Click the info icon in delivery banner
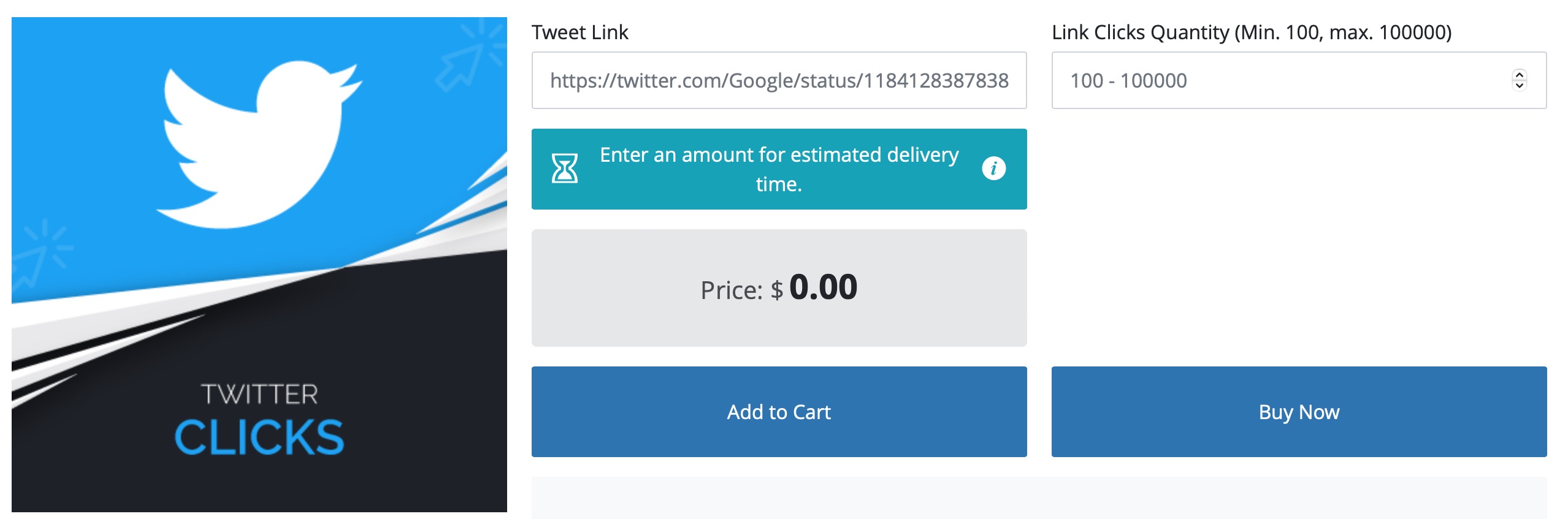Image resolution: width=1568 pixels, height=519 pixels. (x=993, y=169)
